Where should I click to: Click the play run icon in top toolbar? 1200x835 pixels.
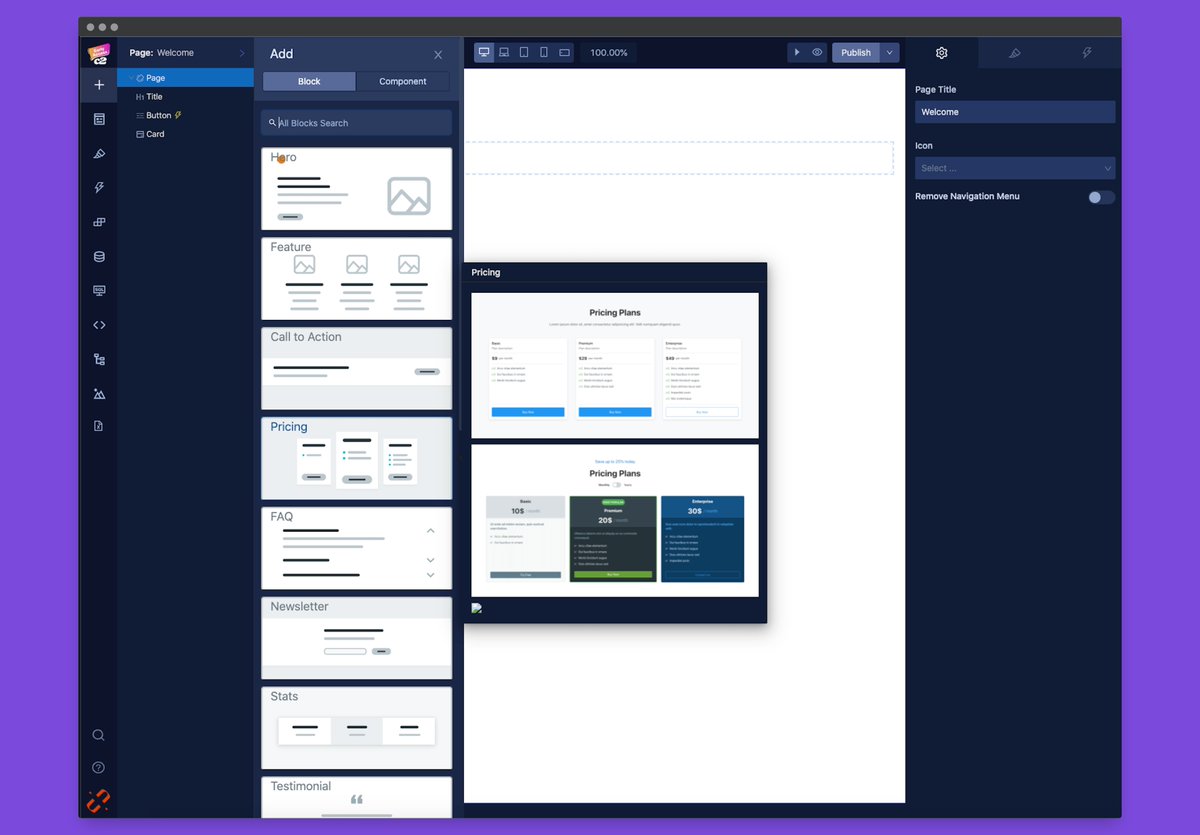coord(797,52)
